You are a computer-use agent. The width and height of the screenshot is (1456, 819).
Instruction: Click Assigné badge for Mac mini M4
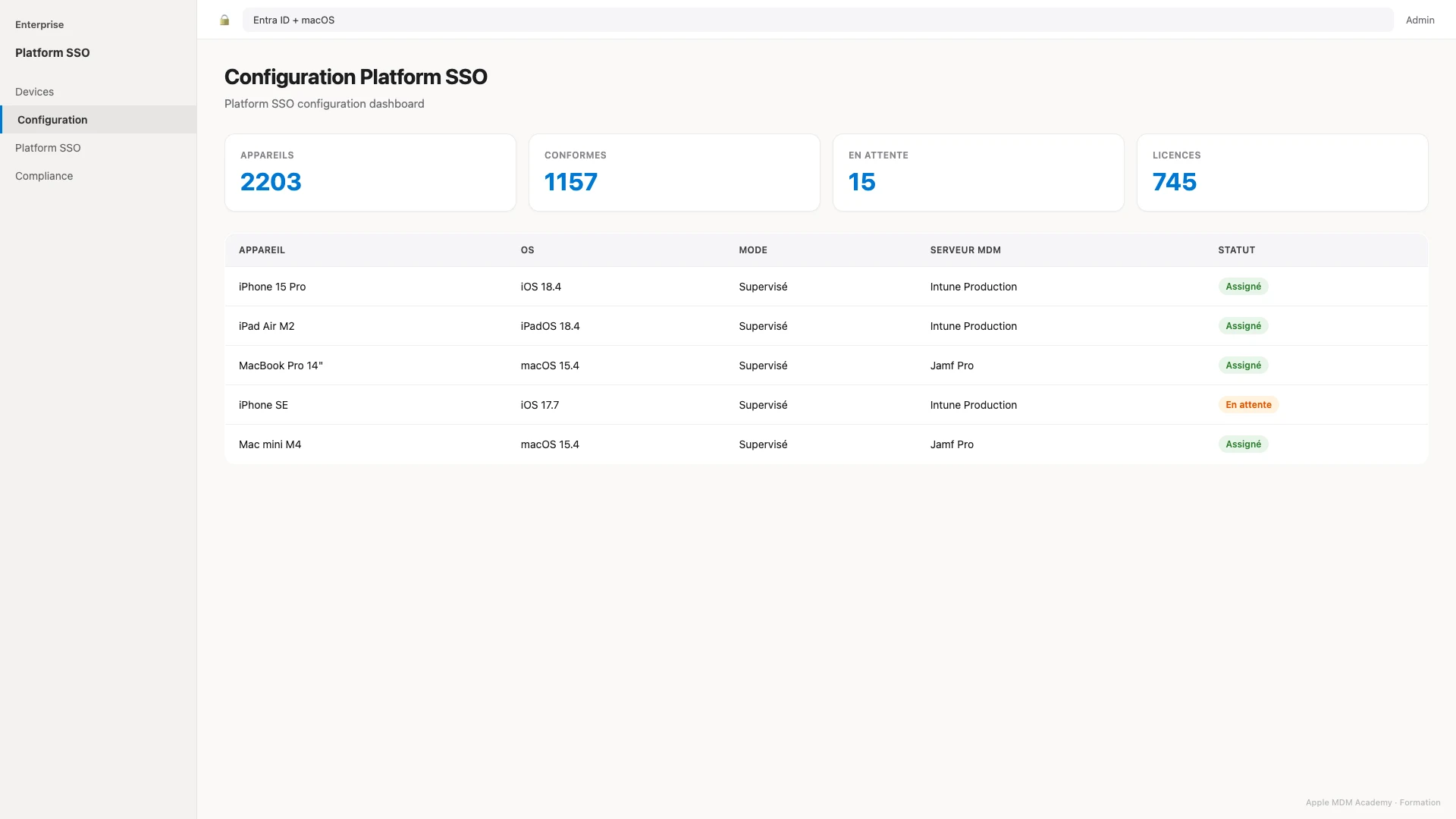point(1243,444)
